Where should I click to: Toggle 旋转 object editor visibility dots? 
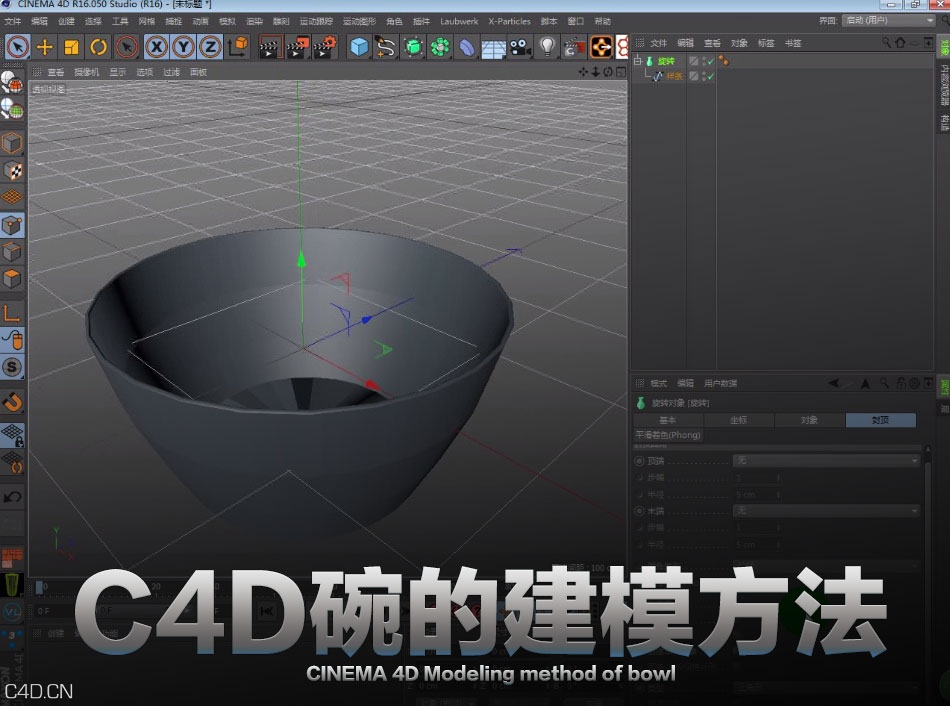pos(704,61)
